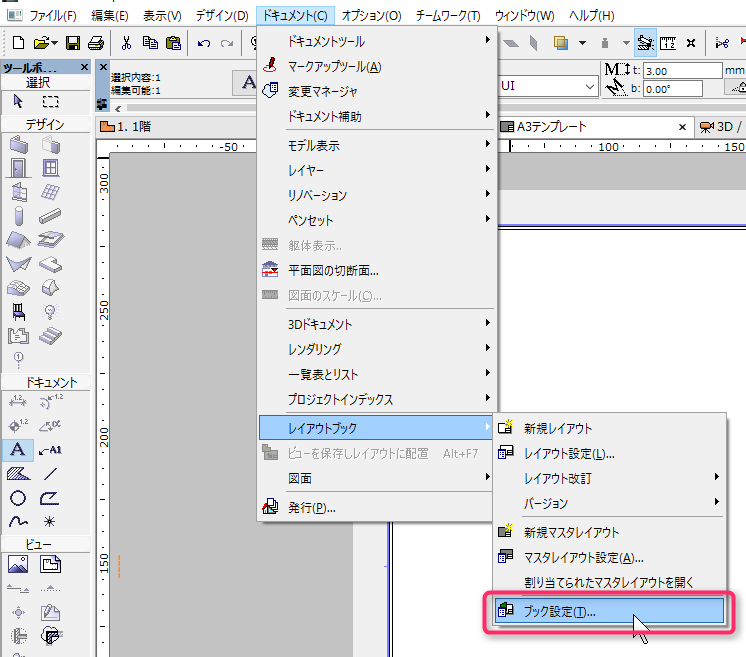Switch to the 1. 1階 floor plan tab
Viewport: 746px width, 657px height.
tap(177, 127)
